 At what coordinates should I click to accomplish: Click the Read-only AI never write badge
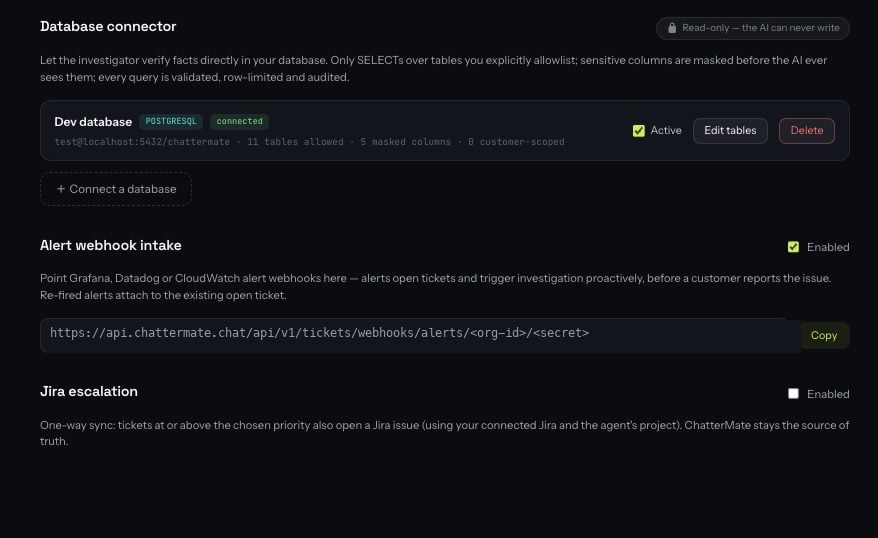(753, 28)
